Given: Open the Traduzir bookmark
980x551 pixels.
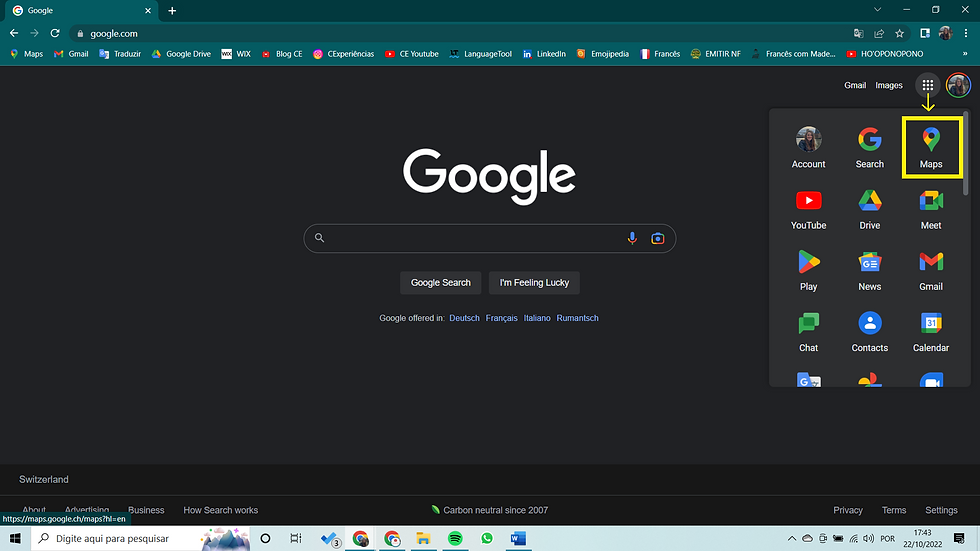Looking at the screenshot, I should coord(120,54).
